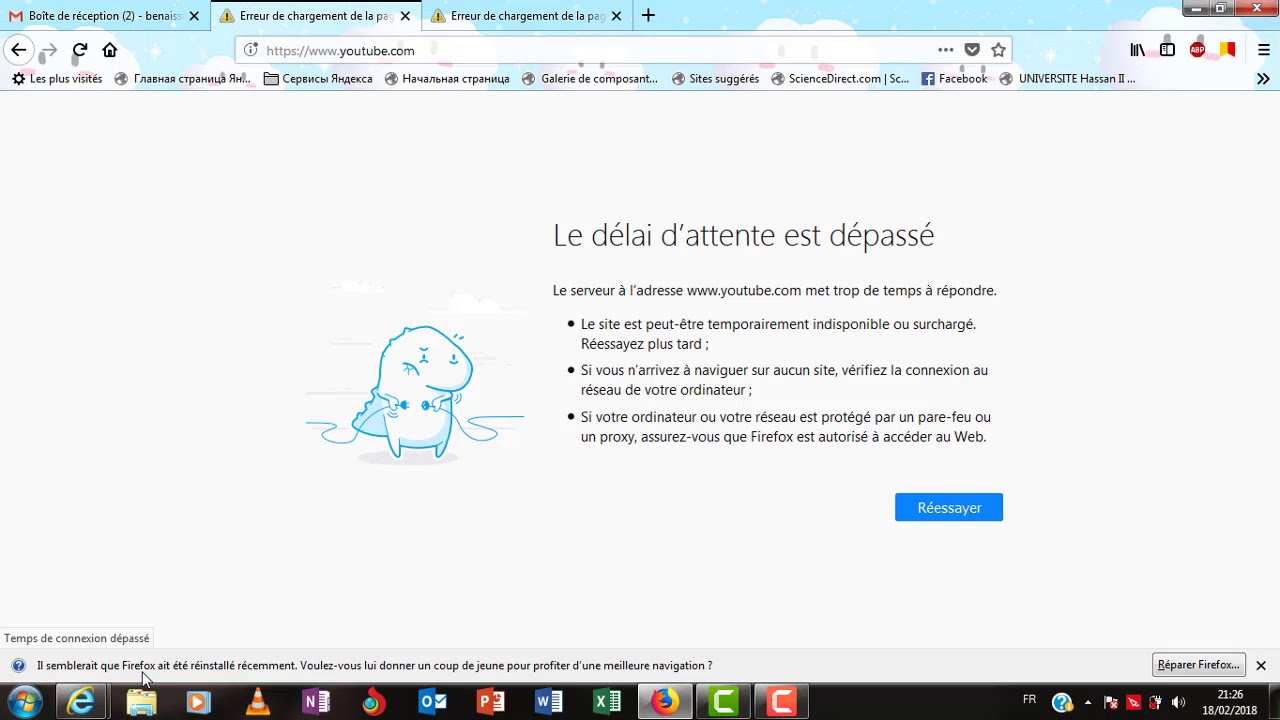Select the second tab Erreur de chargement
Screen dimensions: 1280x720
pyautogui.click(x=316, y=16)
